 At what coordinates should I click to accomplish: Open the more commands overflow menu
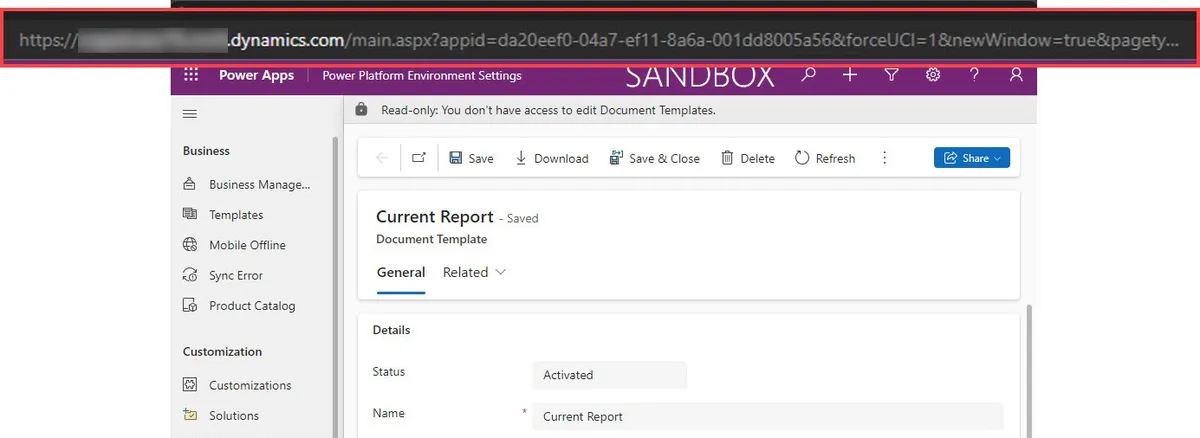pyautogui.click(x=884, y=158)
